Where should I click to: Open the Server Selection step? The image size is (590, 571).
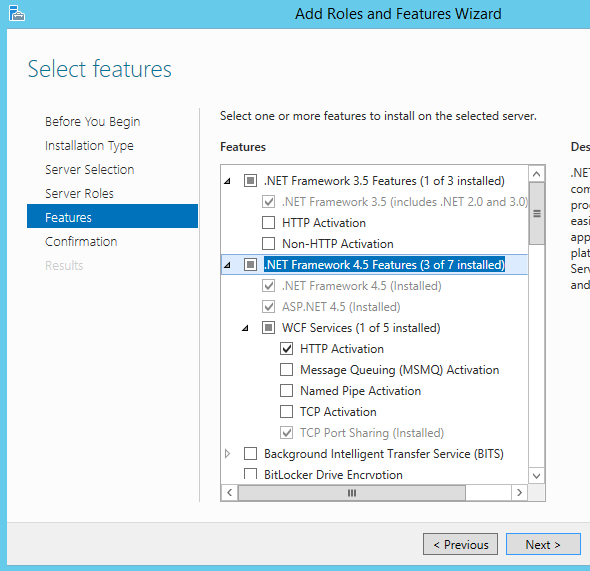(90, 170)
